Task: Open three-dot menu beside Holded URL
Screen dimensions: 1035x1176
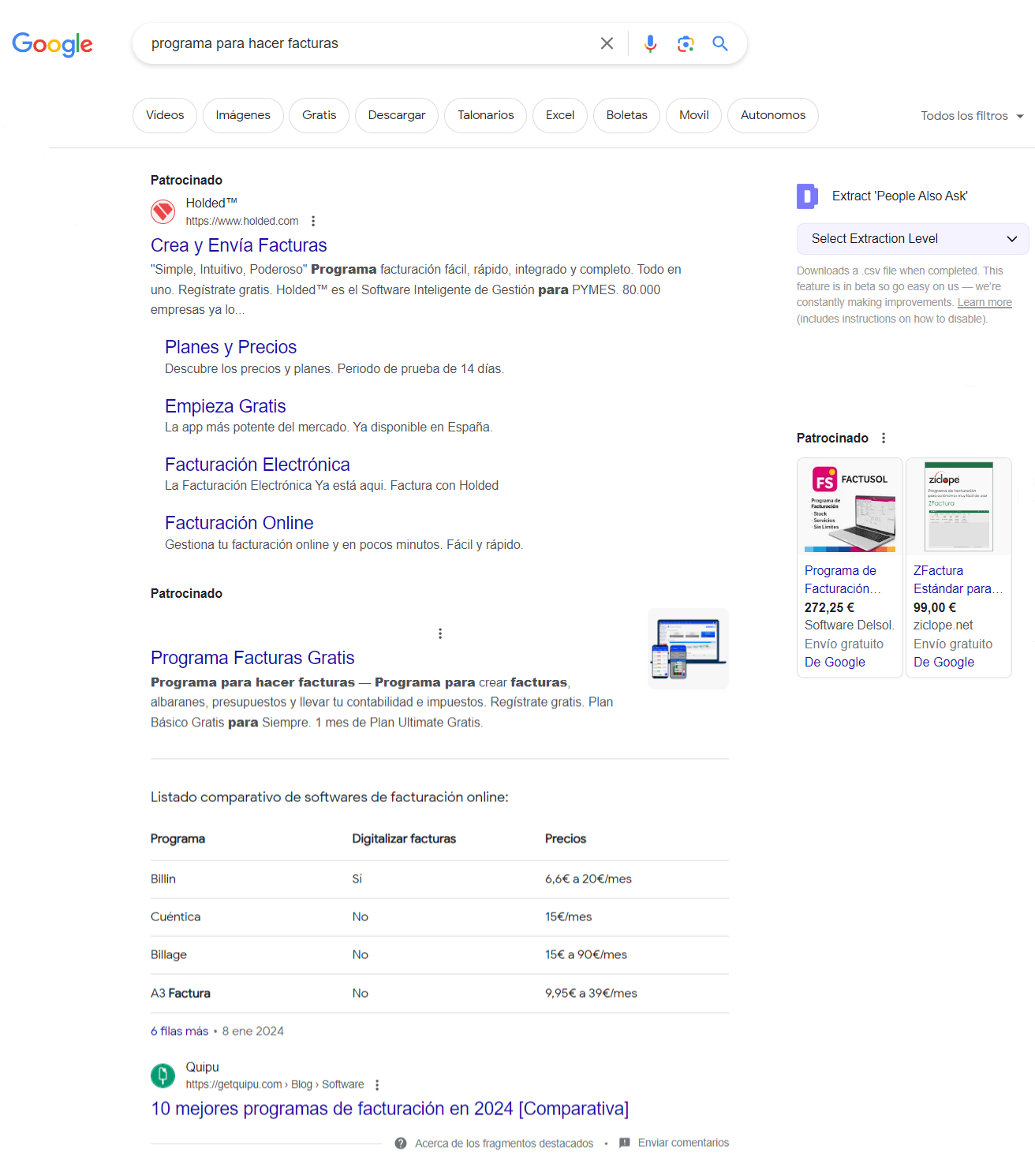Action: coord(313,221)
